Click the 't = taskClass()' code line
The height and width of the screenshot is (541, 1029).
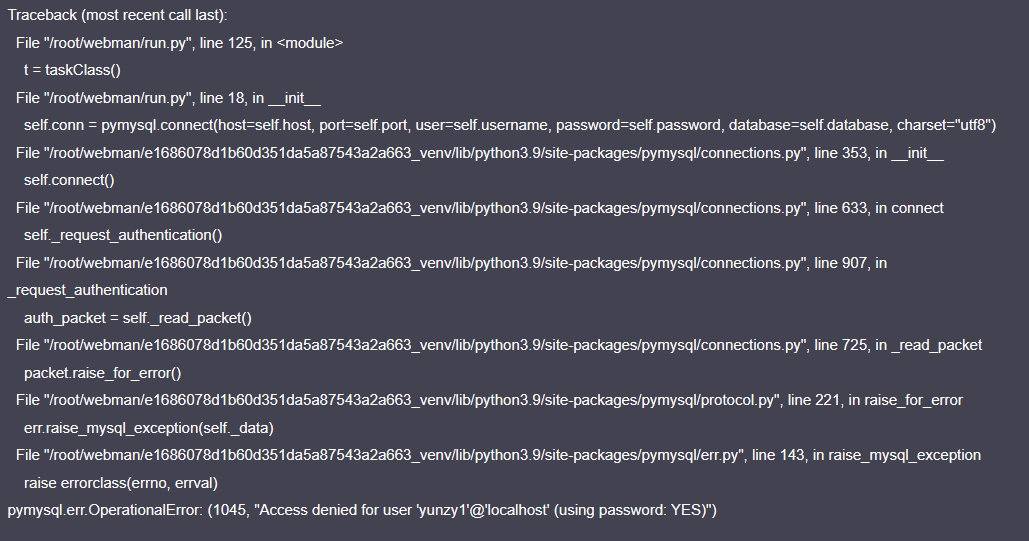tap(72, 70)
